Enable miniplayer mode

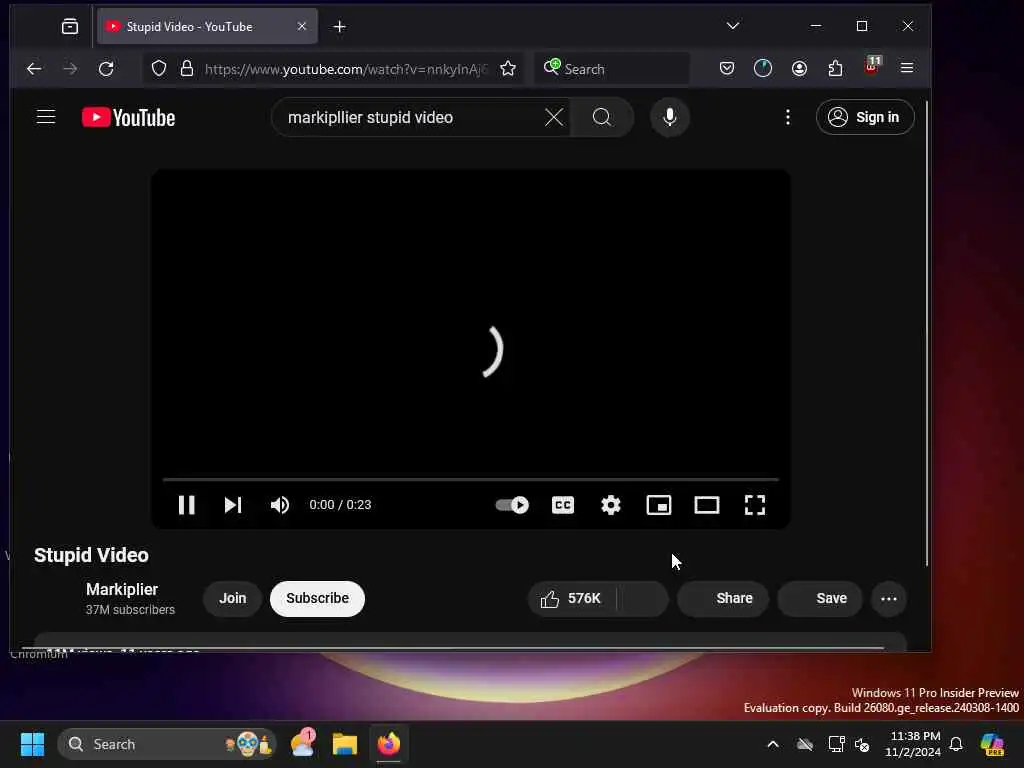click(x=659, y=505)
